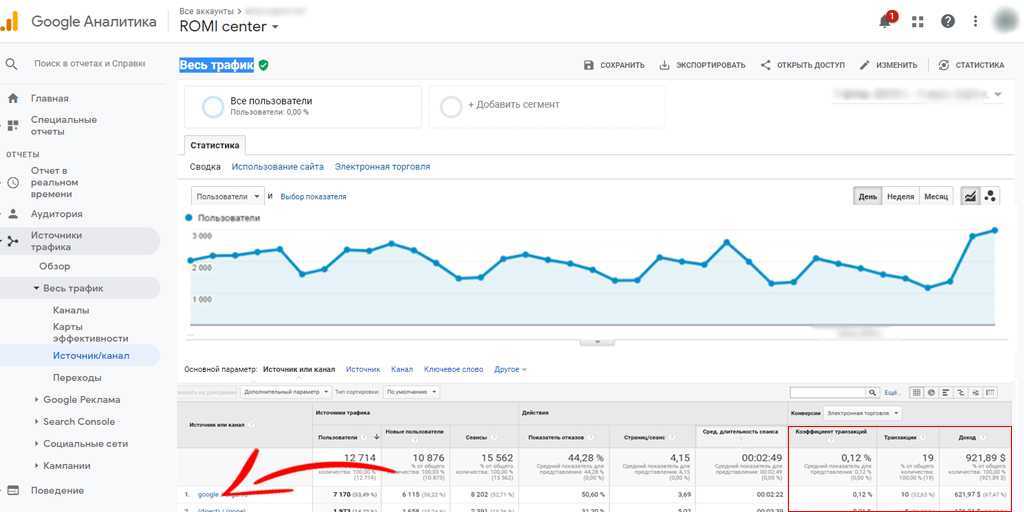Screen dimensions: 1024x512
Task: Switch to line chart view icon
Action: tap(969, 196)
